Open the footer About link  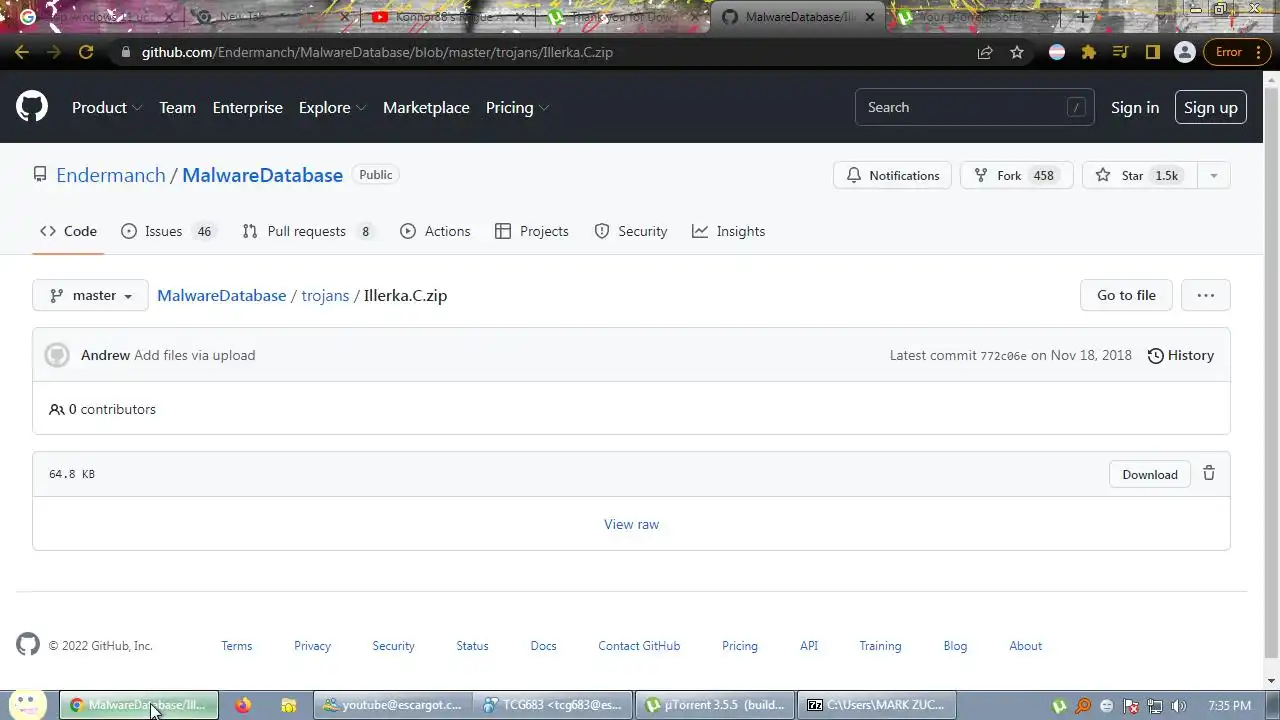[1025, 646]
